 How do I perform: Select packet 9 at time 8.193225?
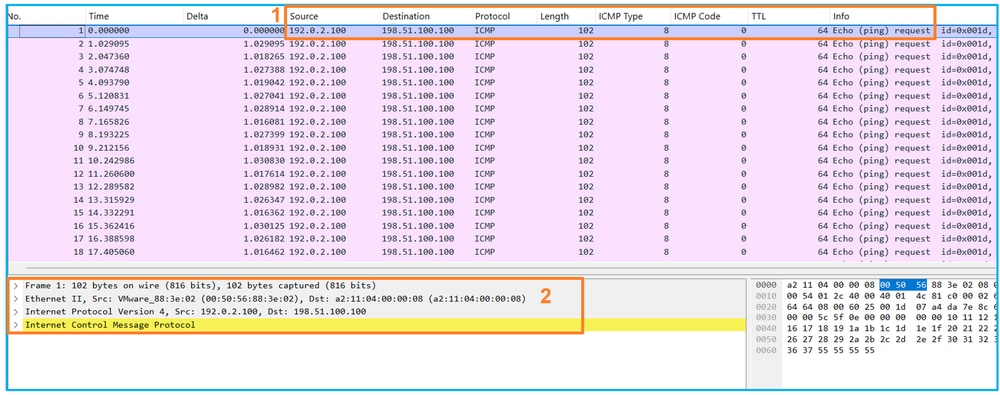click(x=503, y=135)
